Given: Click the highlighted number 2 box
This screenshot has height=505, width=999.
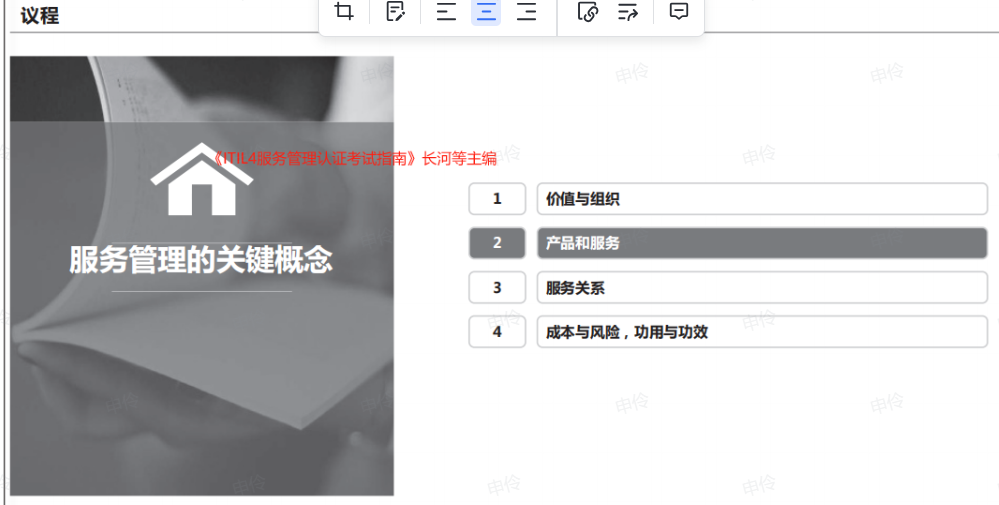Looking at the screenshot, I should pos(497,243).
